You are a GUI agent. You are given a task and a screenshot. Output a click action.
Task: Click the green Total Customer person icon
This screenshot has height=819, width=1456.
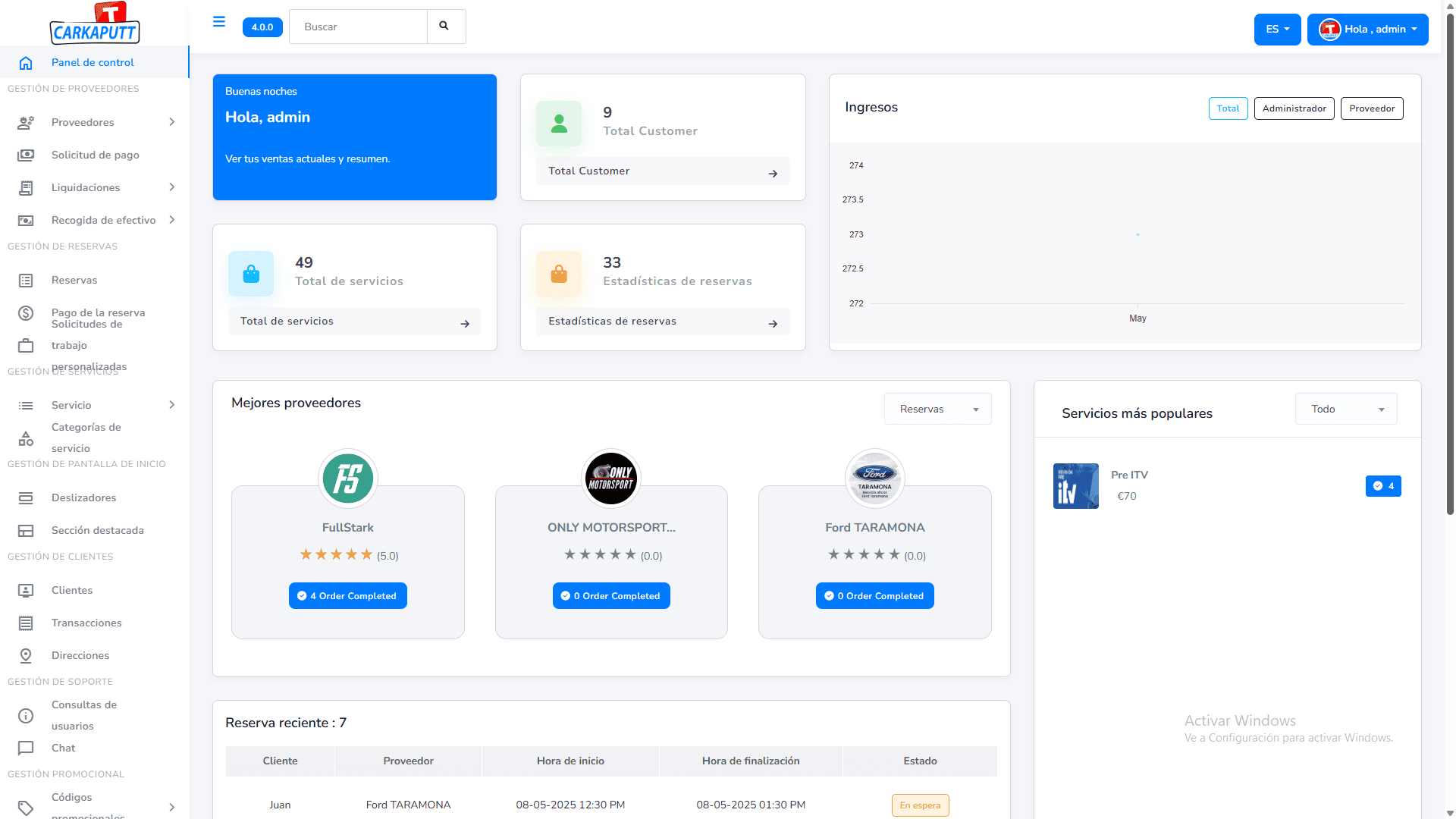(559, 124)
